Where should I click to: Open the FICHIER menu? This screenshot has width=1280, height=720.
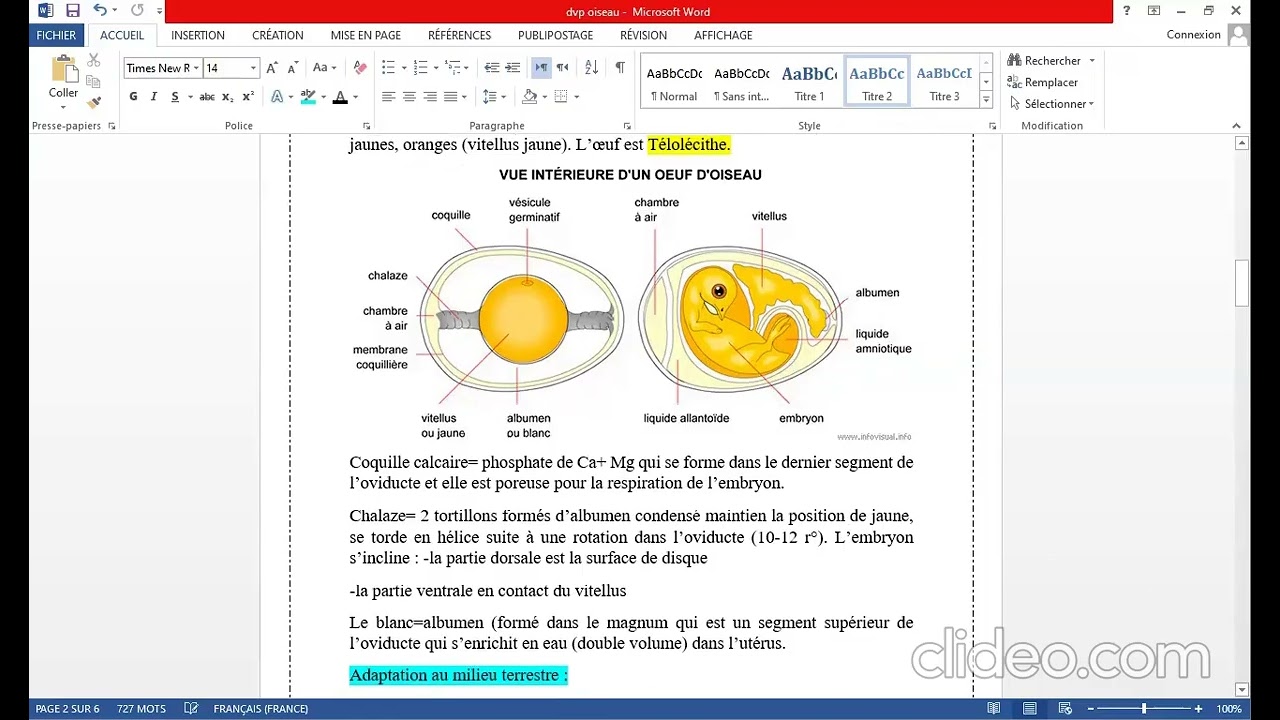[56, 35]
